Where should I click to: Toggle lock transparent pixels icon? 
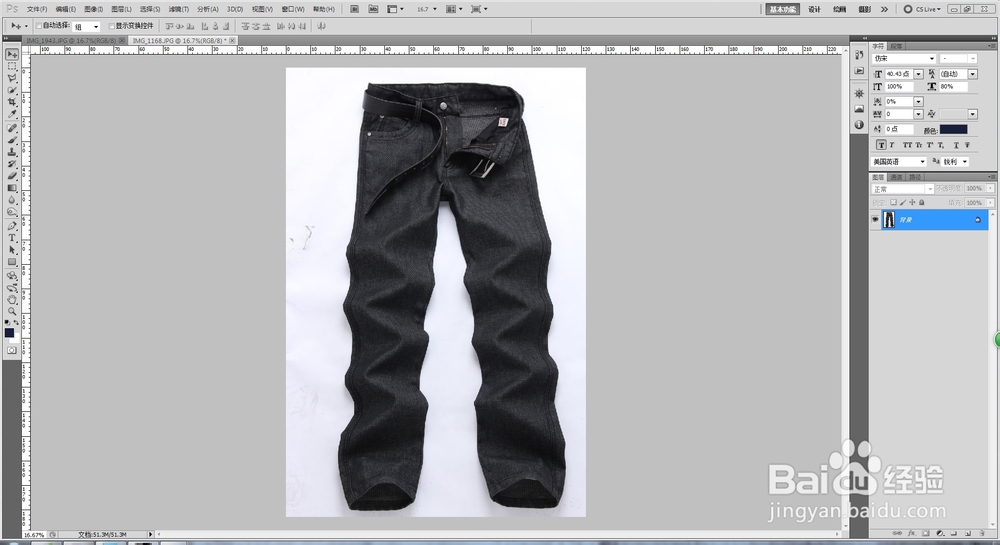(x=893, y=203)
